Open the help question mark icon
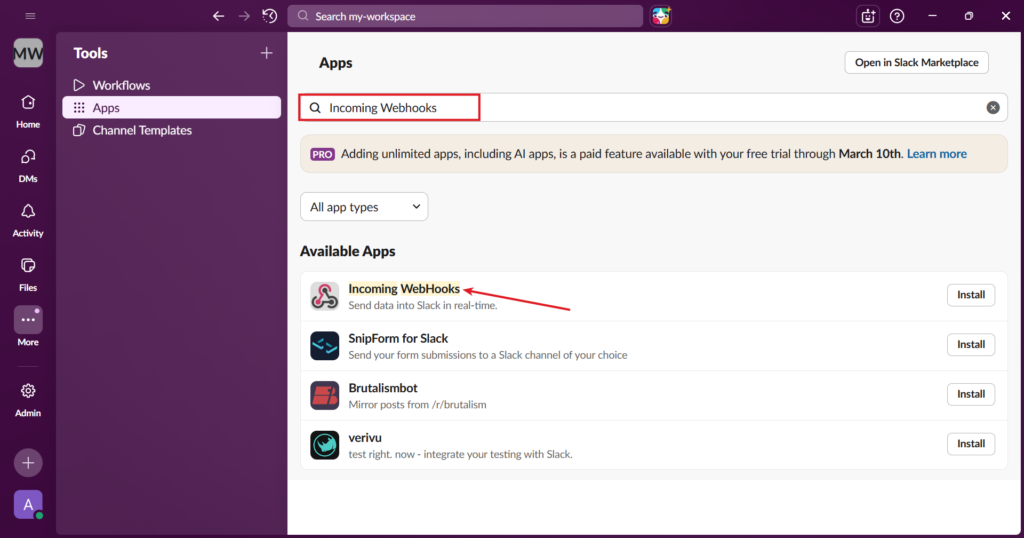 [x=897, y=16]
